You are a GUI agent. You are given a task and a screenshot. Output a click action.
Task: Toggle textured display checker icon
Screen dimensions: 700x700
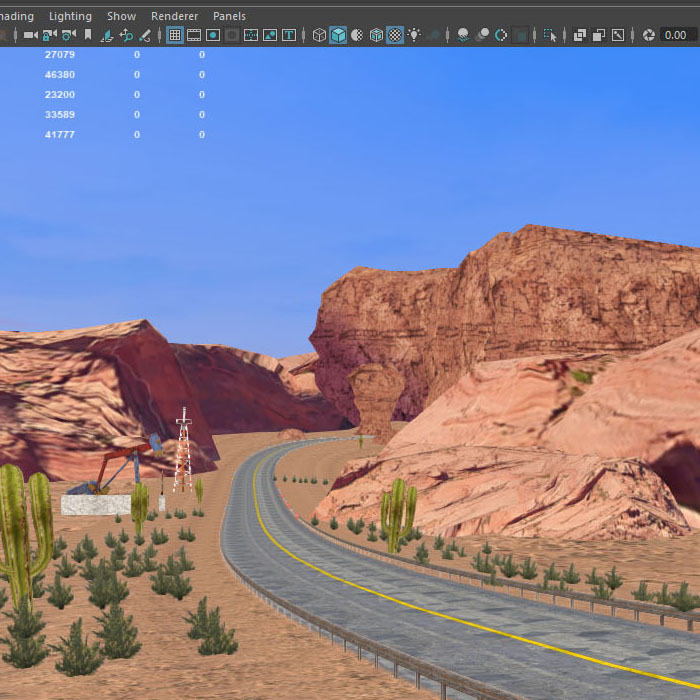[395, 35]
